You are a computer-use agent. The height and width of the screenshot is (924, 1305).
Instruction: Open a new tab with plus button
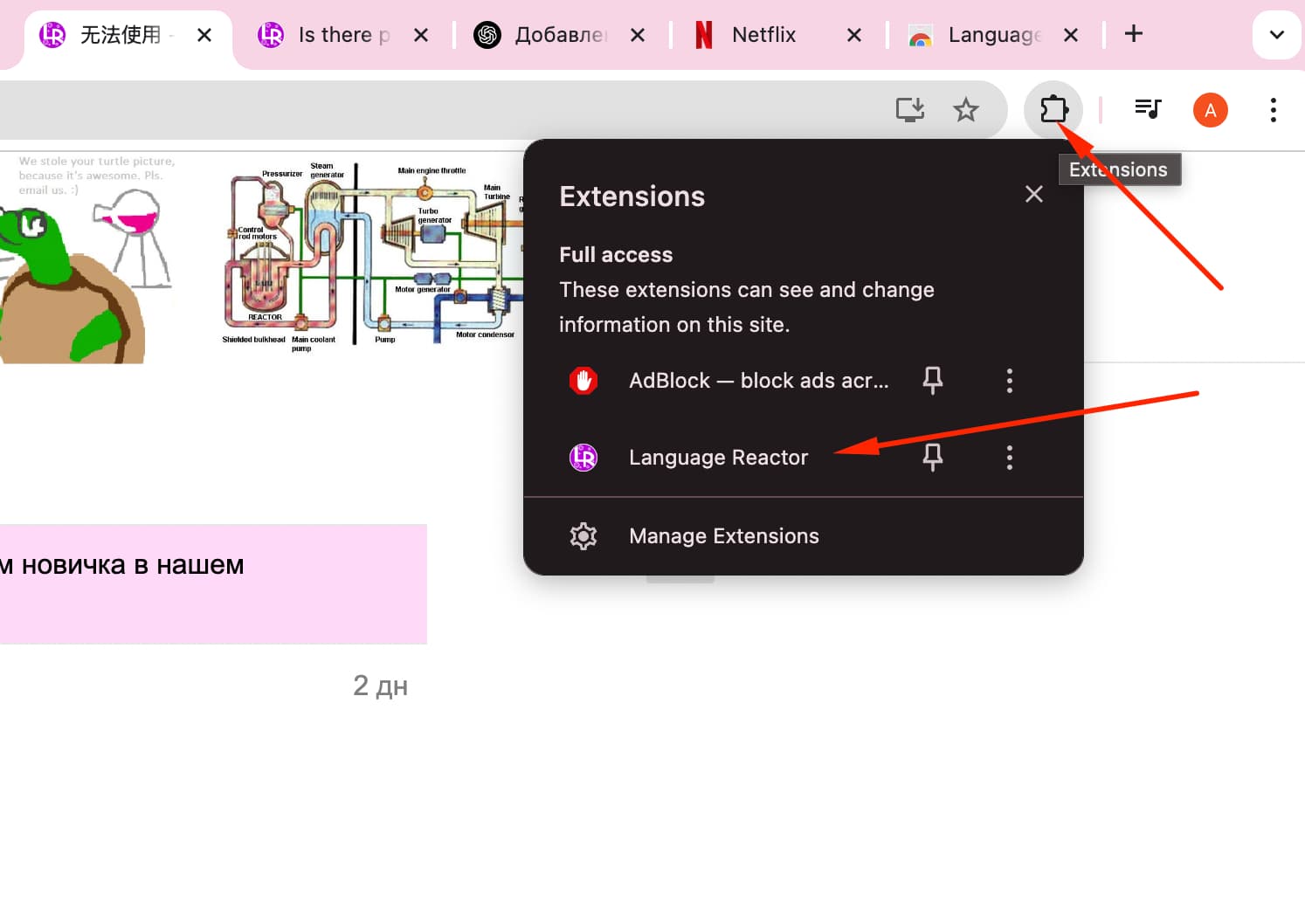[x=1133, y=34]
